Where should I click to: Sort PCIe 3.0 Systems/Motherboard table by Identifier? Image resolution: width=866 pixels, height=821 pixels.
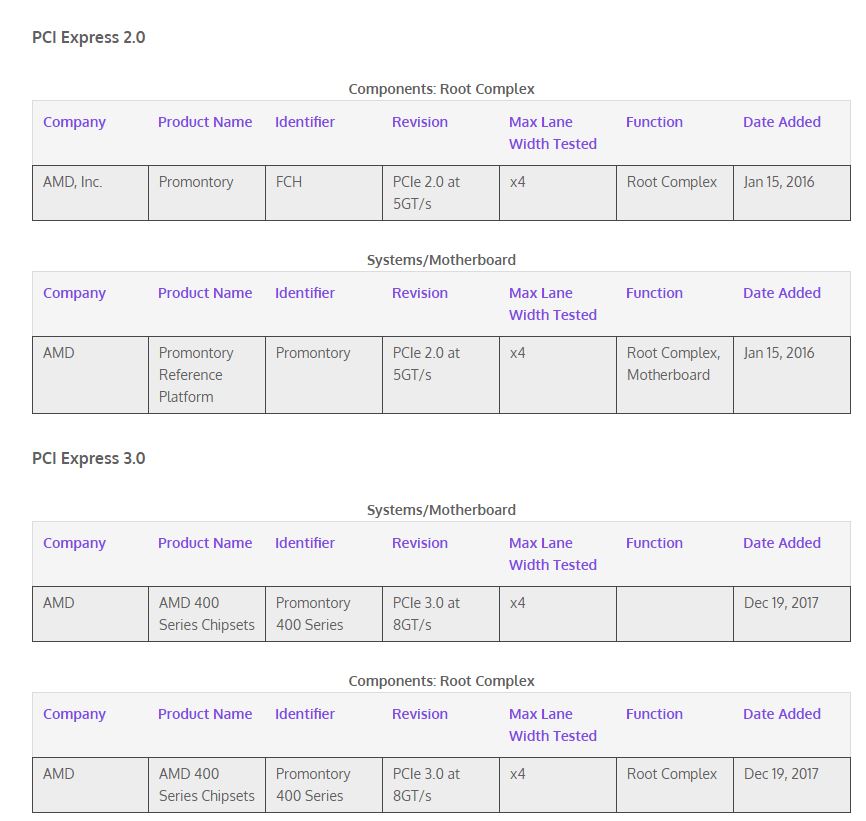pos(305,543)
